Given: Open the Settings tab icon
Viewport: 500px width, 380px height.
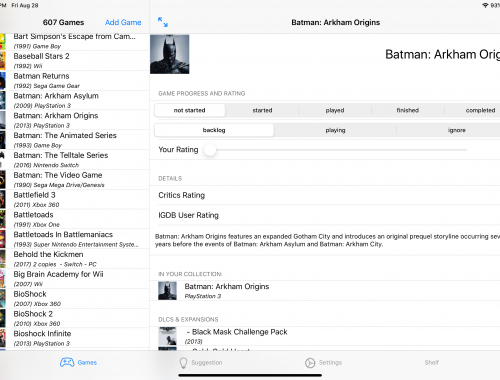Looking at the screenshot, I should (310, 363).
